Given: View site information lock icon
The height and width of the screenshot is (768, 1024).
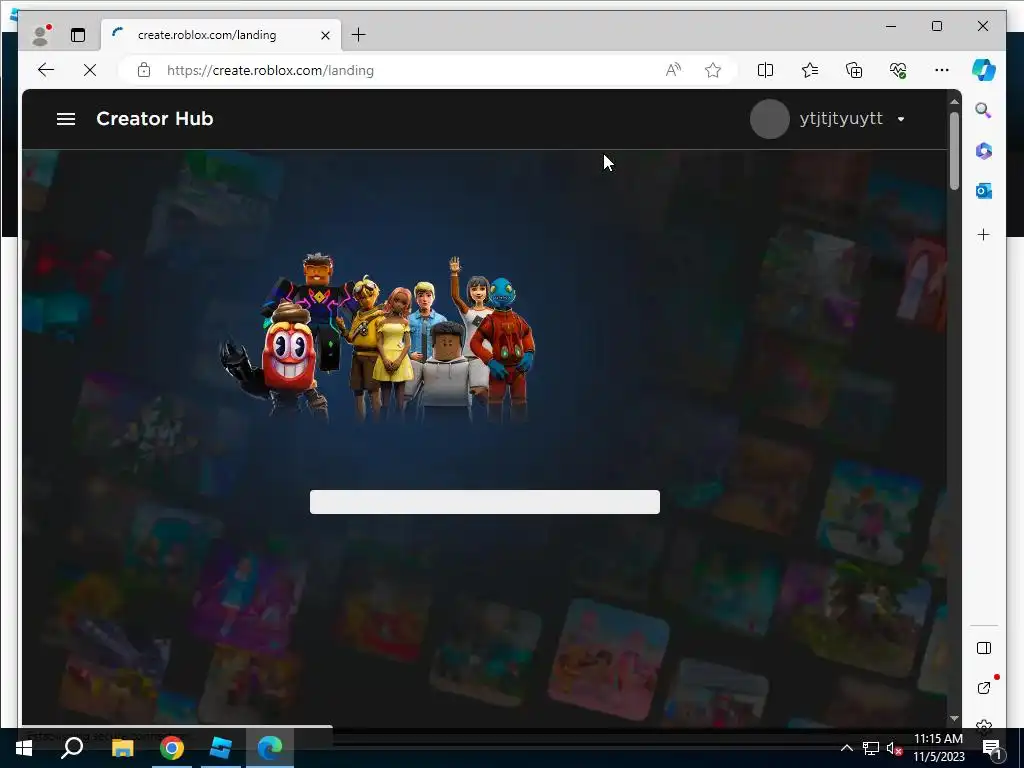Looking at the screenshot, I should click(144, 70).
